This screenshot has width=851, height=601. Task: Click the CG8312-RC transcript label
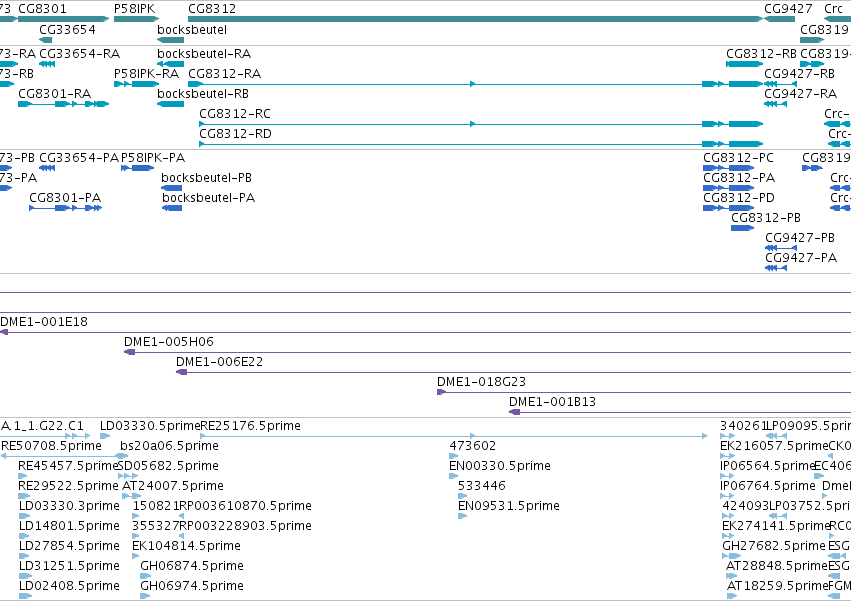235,113
